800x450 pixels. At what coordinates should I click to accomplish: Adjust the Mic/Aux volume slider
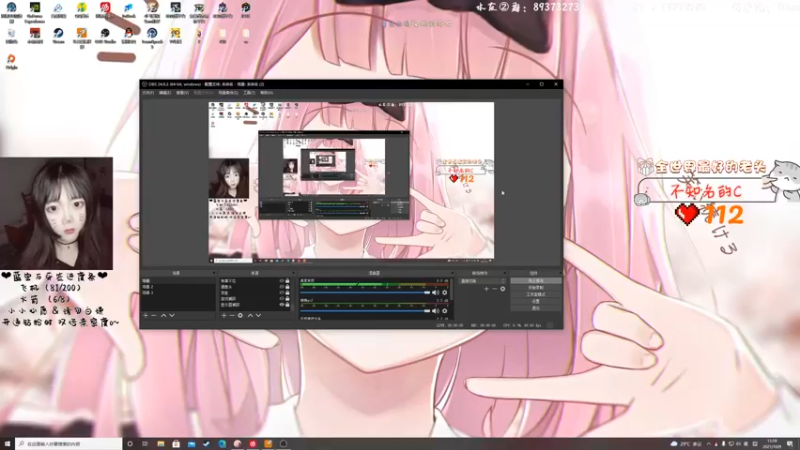pyautogui.click(x=365, y=311)
